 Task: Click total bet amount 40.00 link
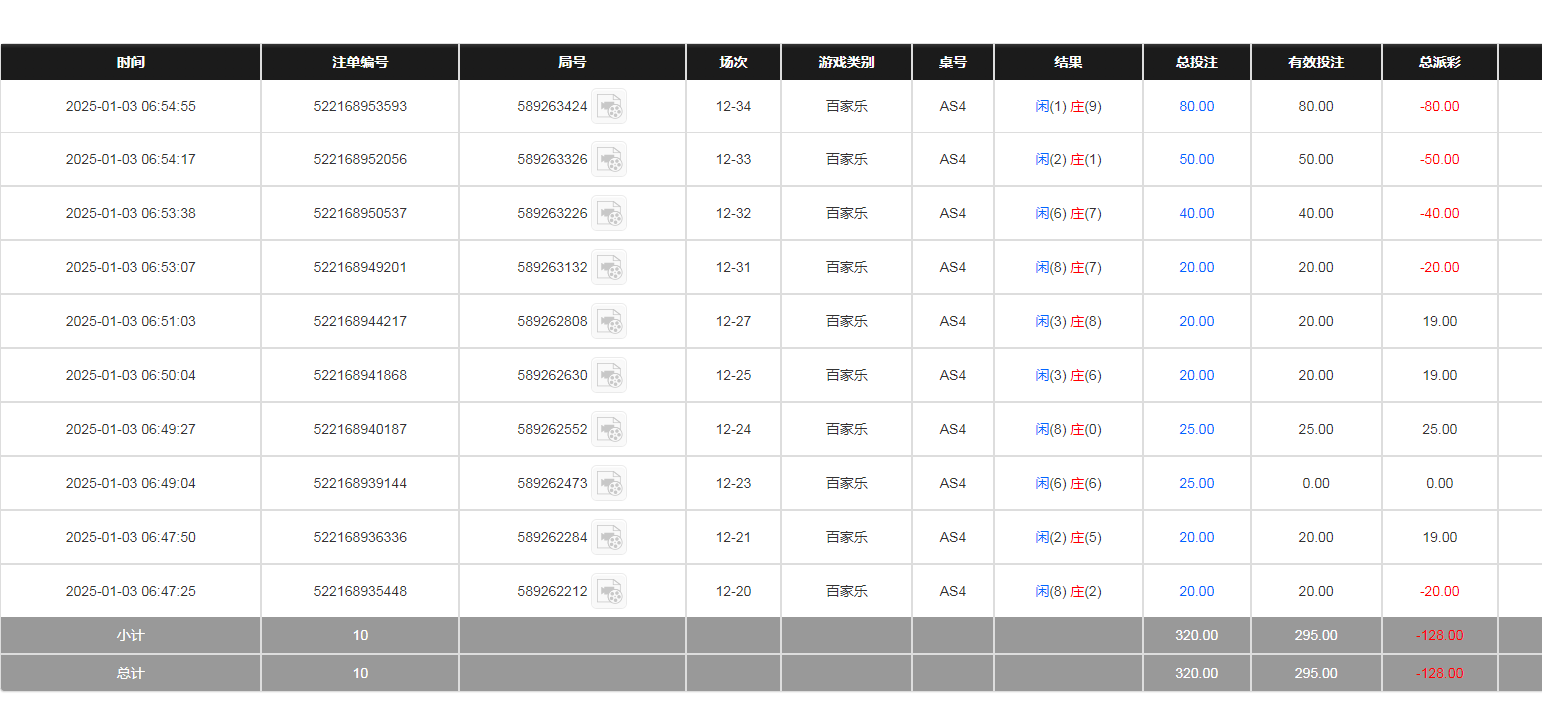coord(1196,214)
